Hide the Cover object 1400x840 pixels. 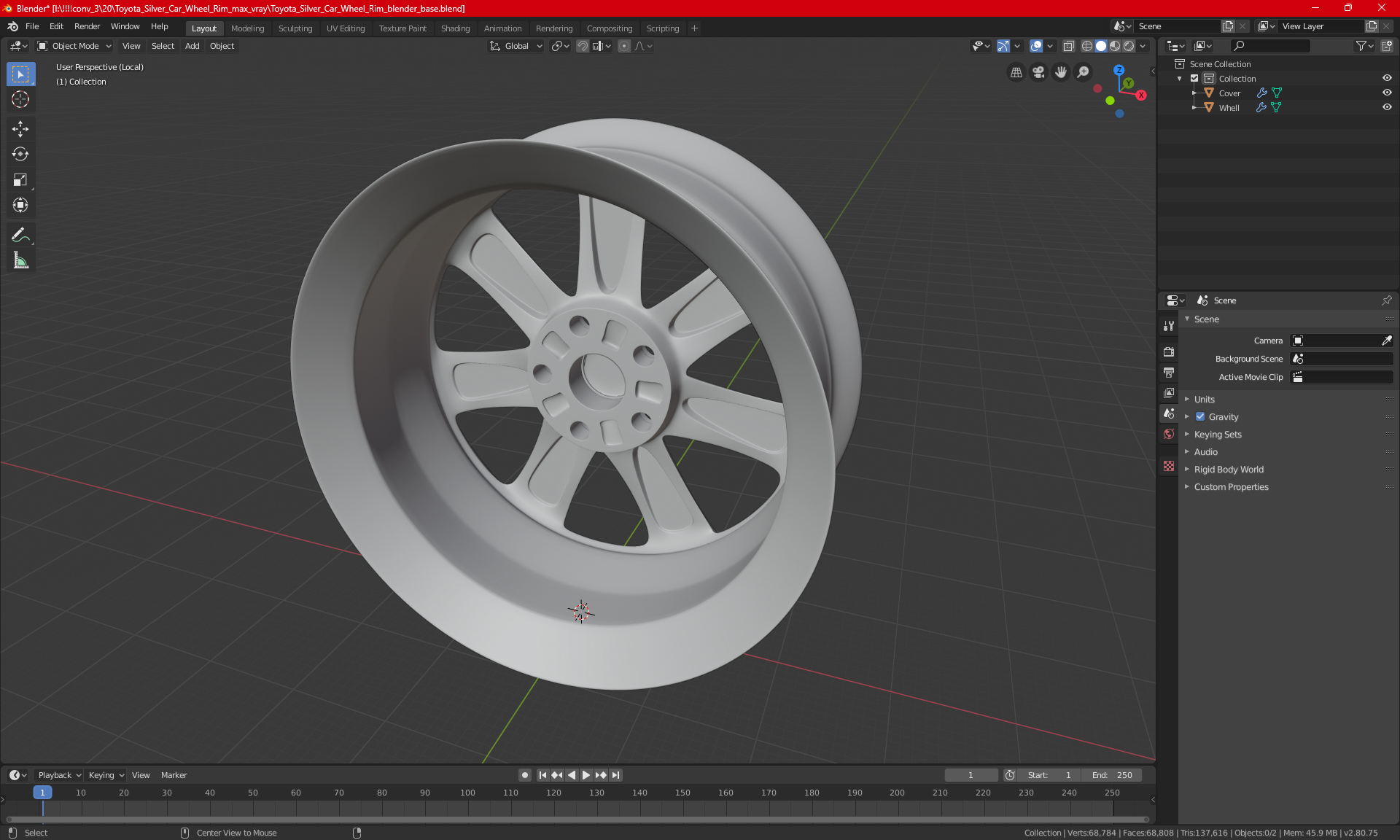[1387, 93]
